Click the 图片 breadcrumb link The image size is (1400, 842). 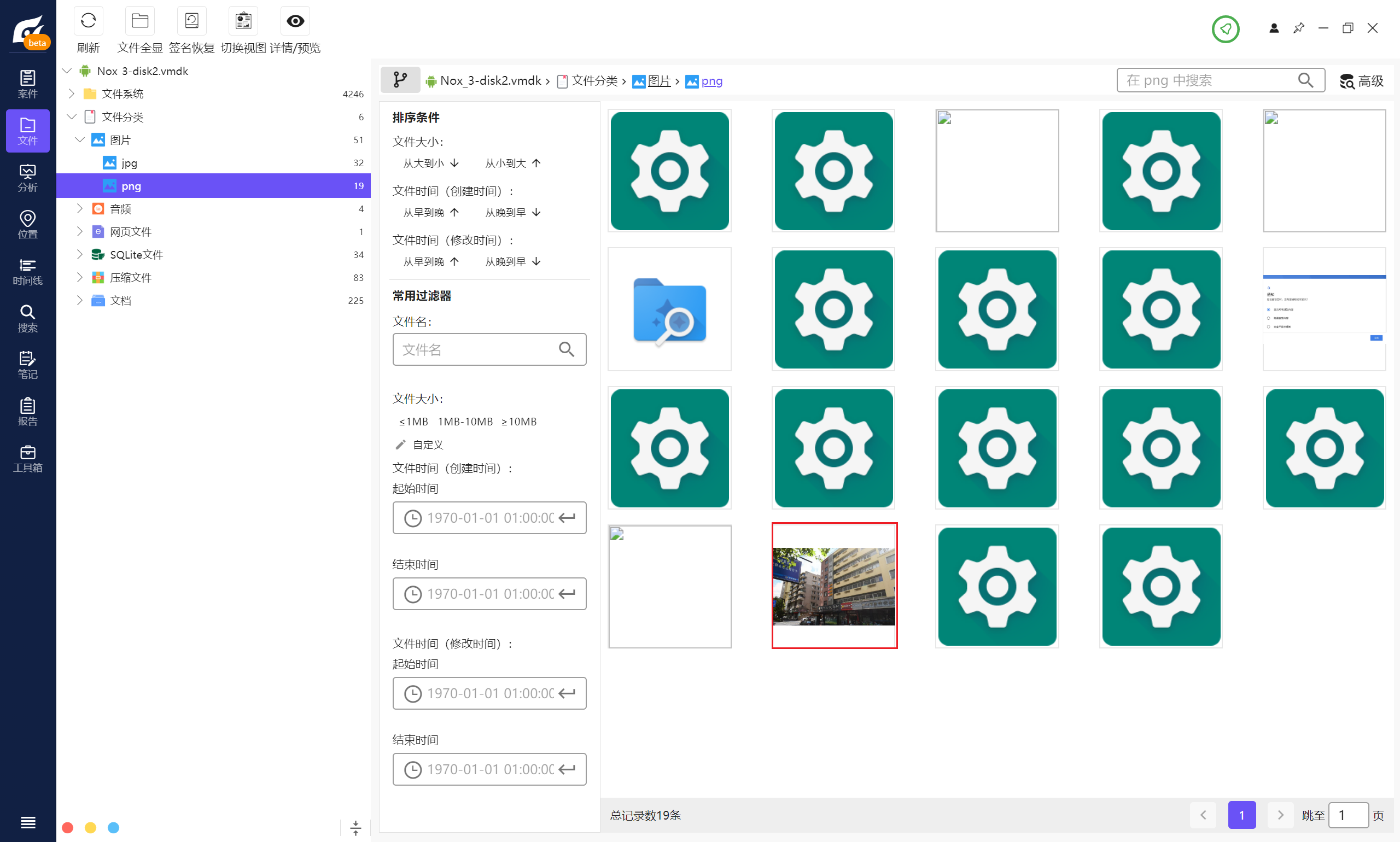coord(651,81)
